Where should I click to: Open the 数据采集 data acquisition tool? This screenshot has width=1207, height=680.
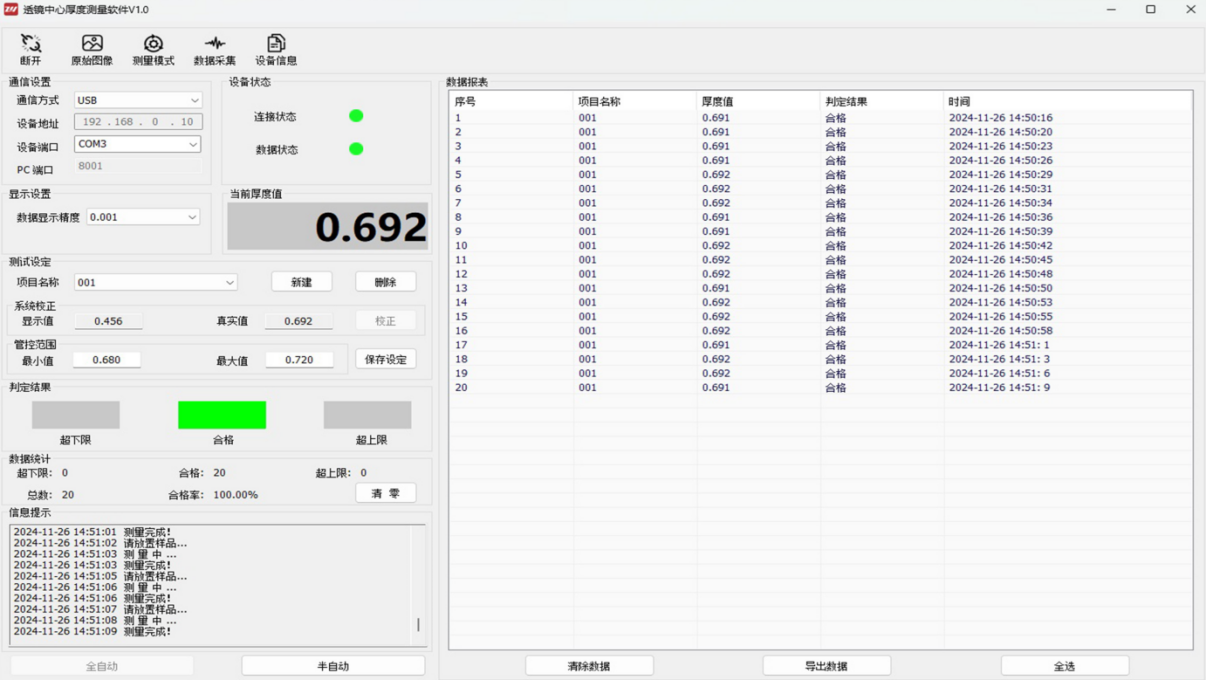pyautogui.click(x=214, y=49)
